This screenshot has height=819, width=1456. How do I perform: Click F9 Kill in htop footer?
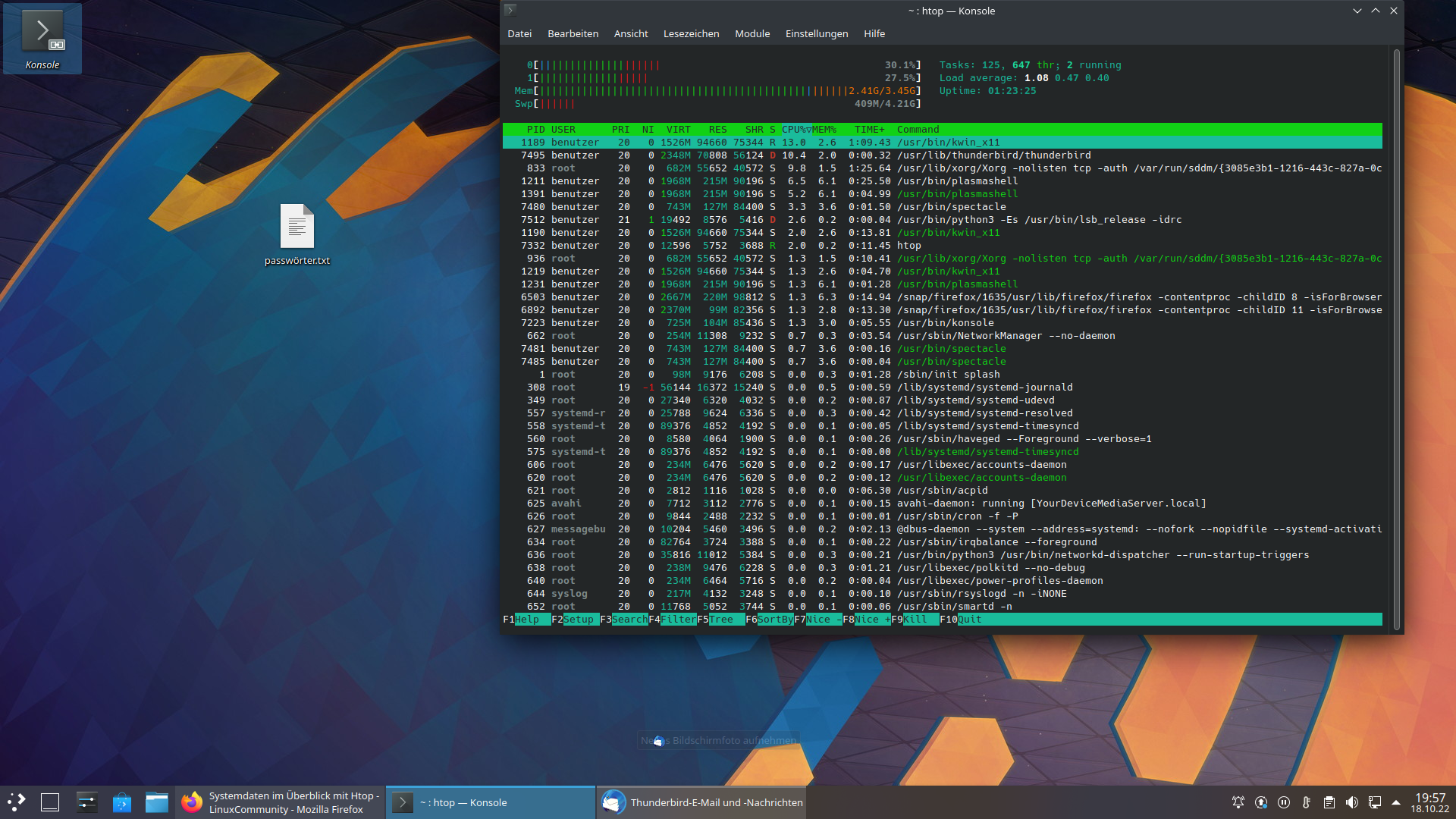coord(915,620)
